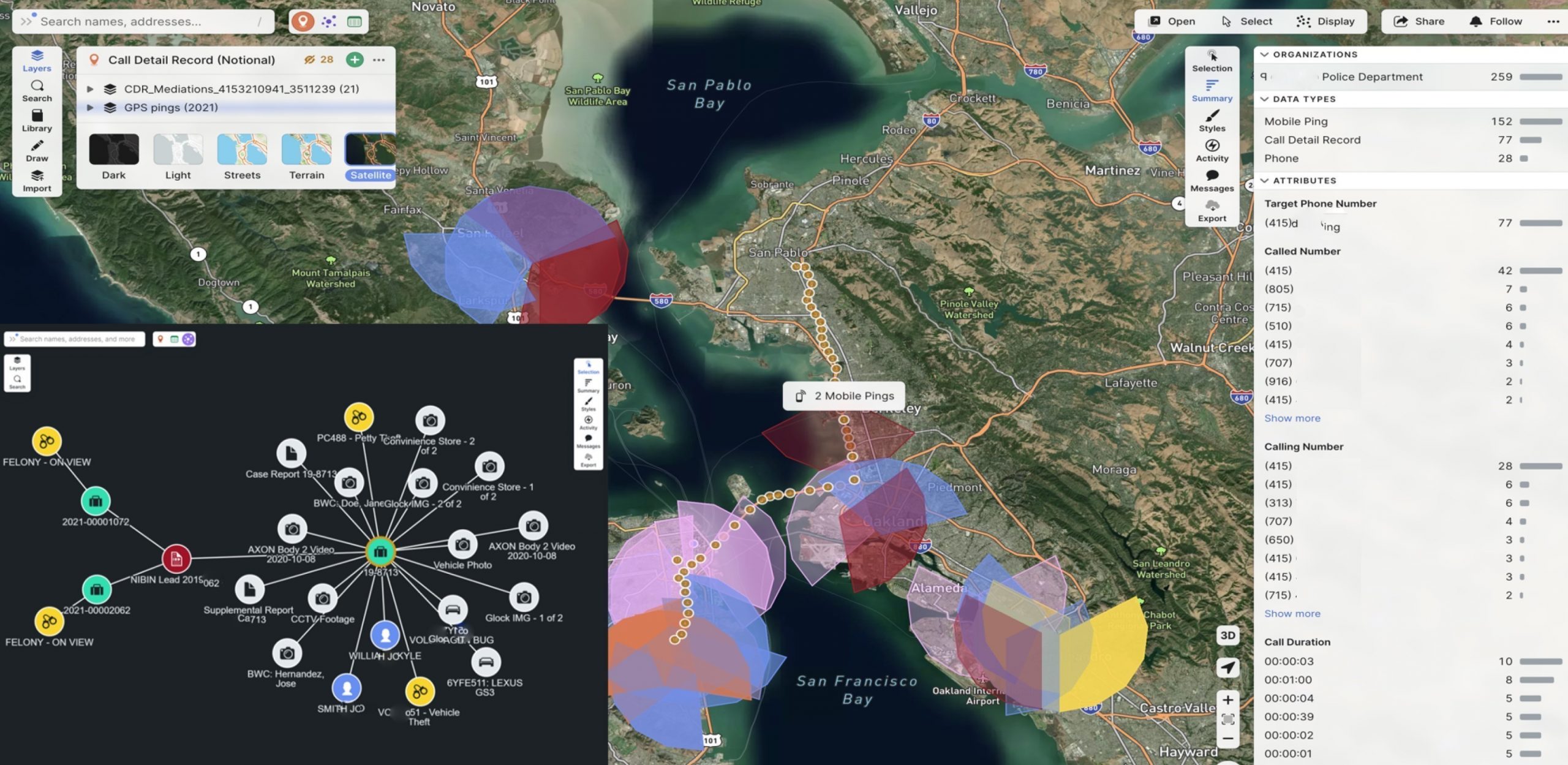
Task: Toggle the 3D map view
Action: (x=1227, y=635)
